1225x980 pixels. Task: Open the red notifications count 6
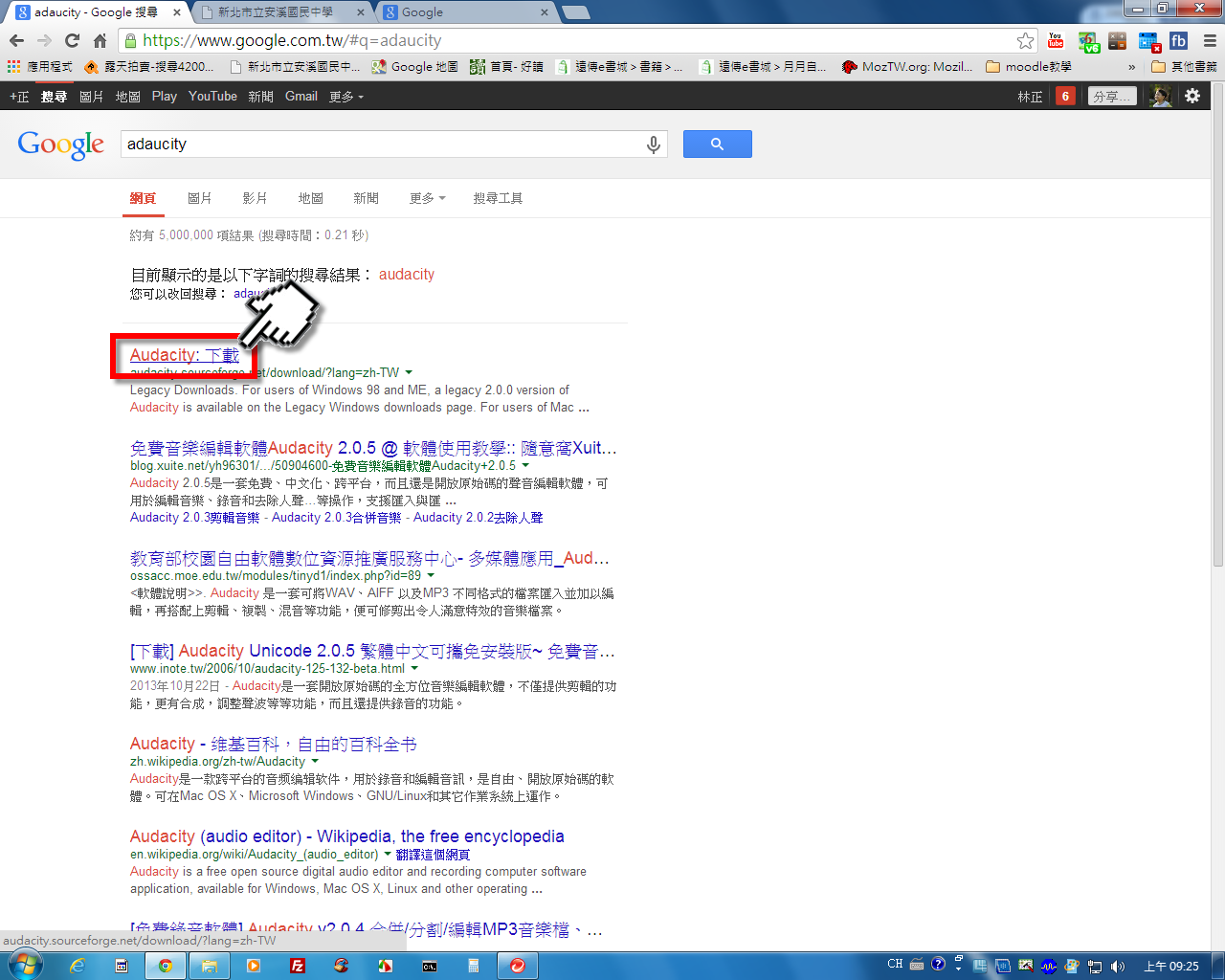(1065, 96)
